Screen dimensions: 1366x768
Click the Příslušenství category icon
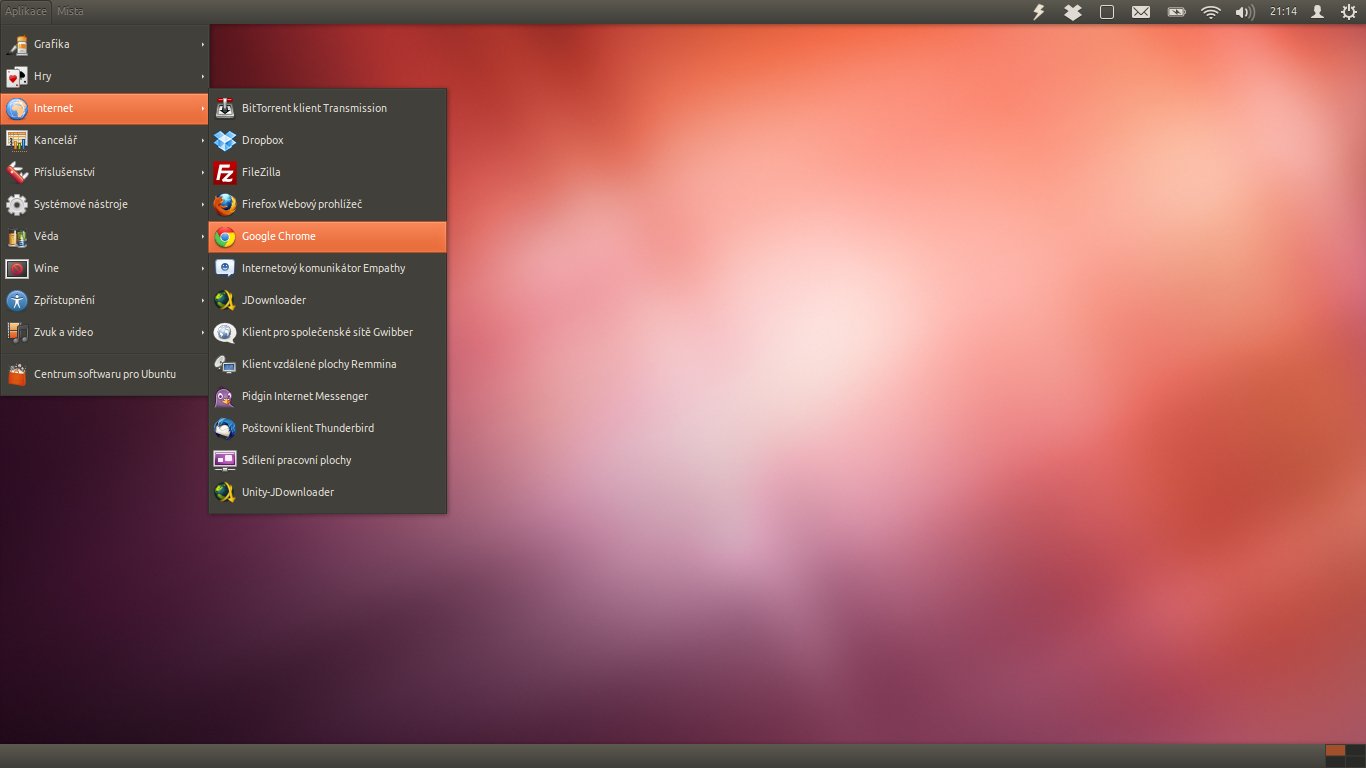click(17, 172)
